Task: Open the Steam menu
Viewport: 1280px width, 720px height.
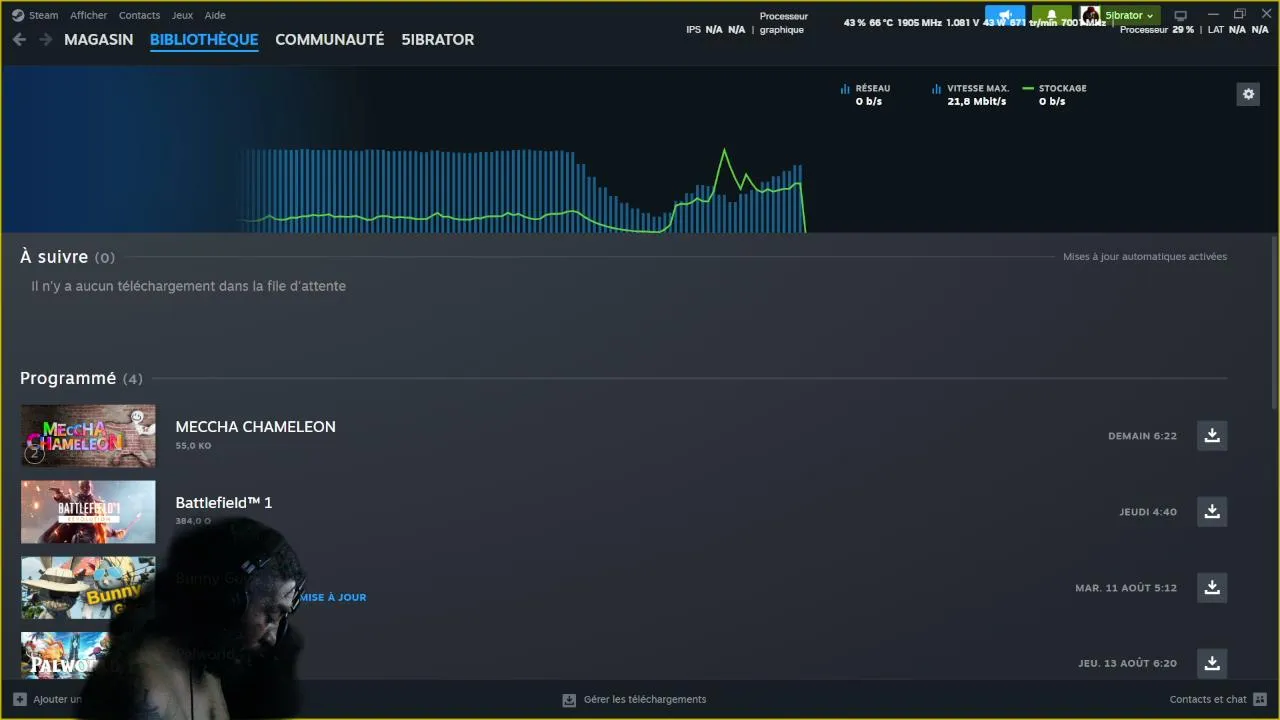Action: 44,15
